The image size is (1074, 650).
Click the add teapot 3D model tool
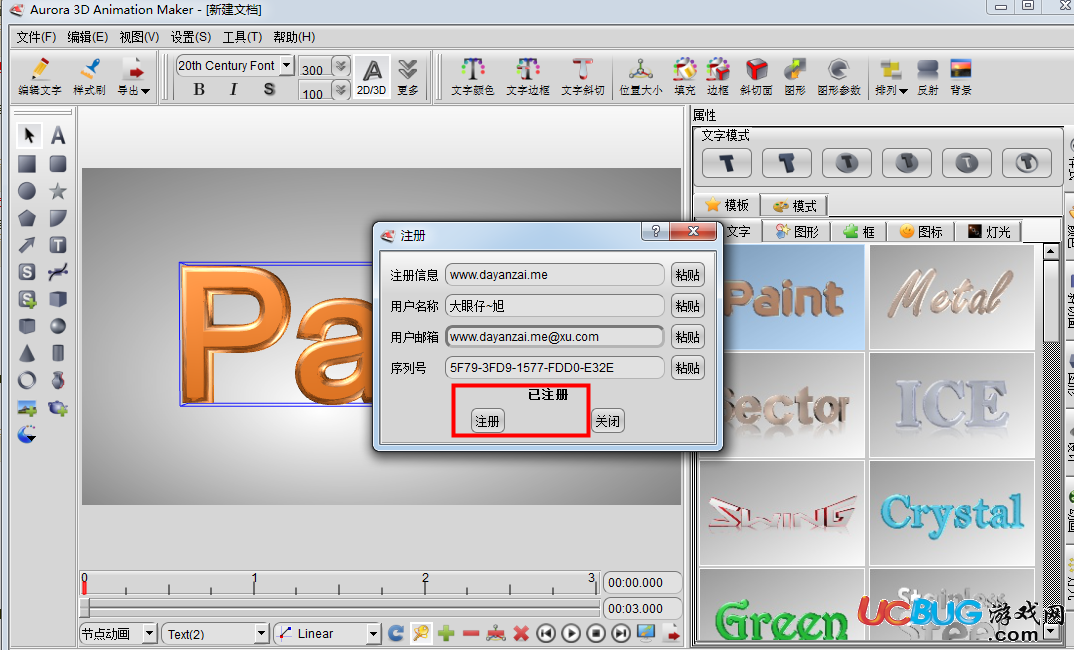(x=58, y=408)
